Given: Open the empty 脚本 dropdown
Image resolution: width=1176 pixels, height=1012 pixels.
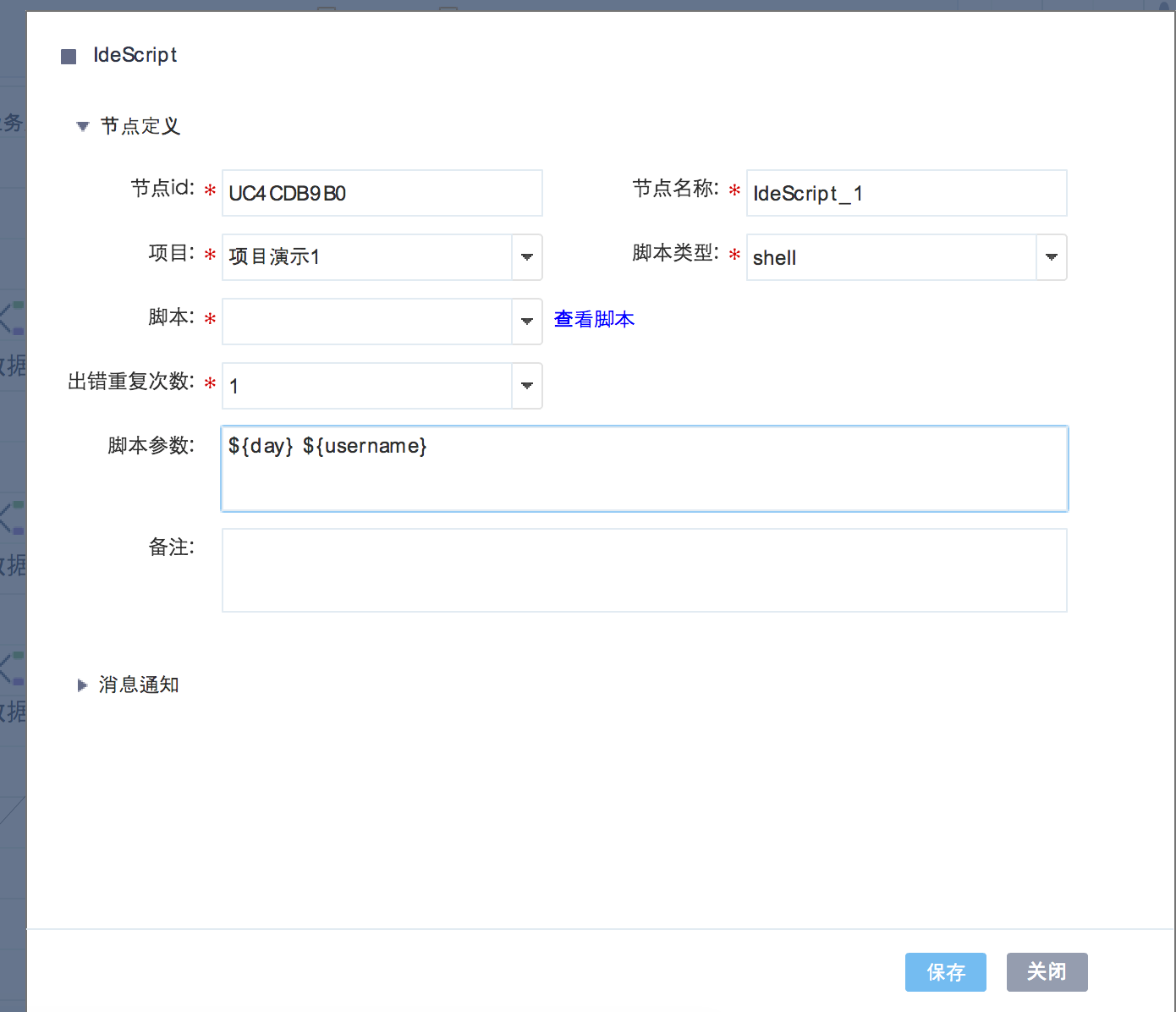Looking at the screenshot, I should [526, 322].
